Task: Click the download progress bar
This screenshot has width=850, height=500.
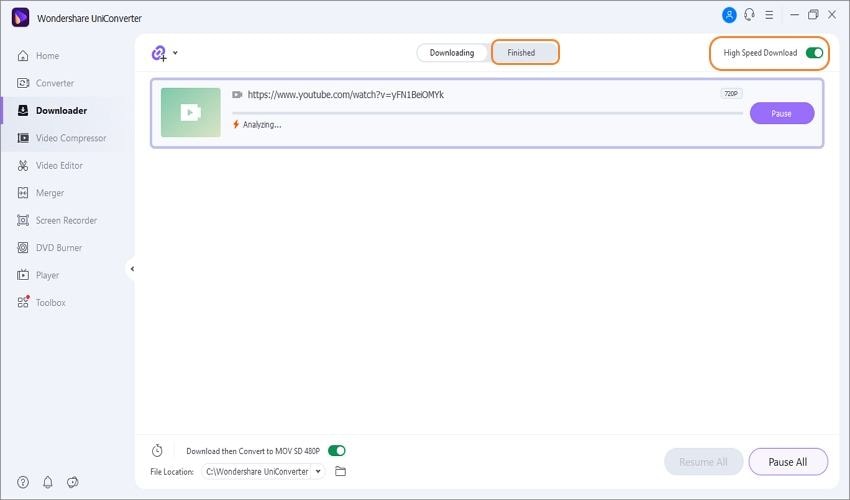Action: 487,113
